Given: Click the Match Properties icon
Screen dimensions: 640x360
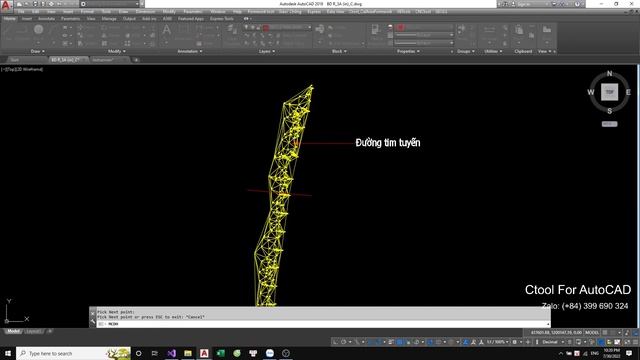Looking at the screenshot, I should pyautogui.click(x=375, y=29).
